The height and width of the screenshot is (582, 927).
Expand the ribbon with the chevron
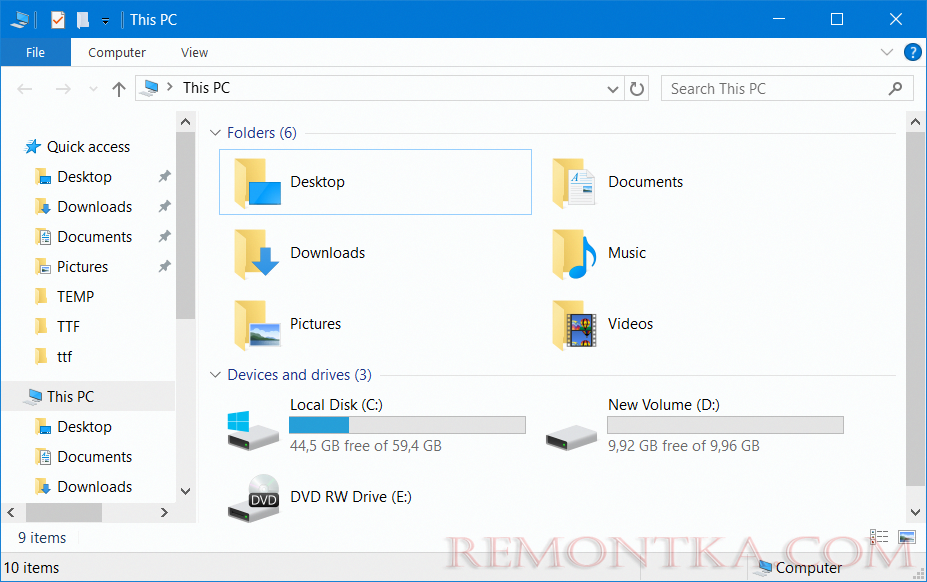887,52
